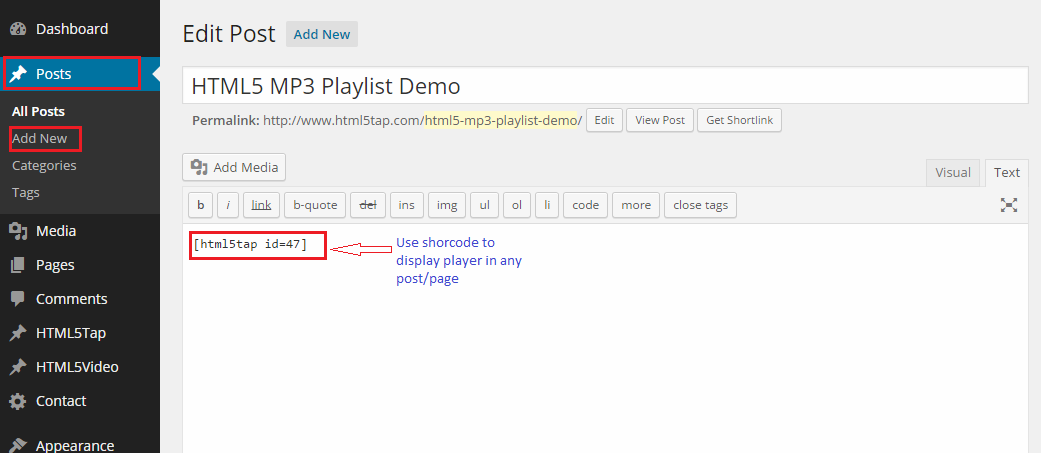
Task: Insert blockquote with b-quote button
Action: [315, 205]
